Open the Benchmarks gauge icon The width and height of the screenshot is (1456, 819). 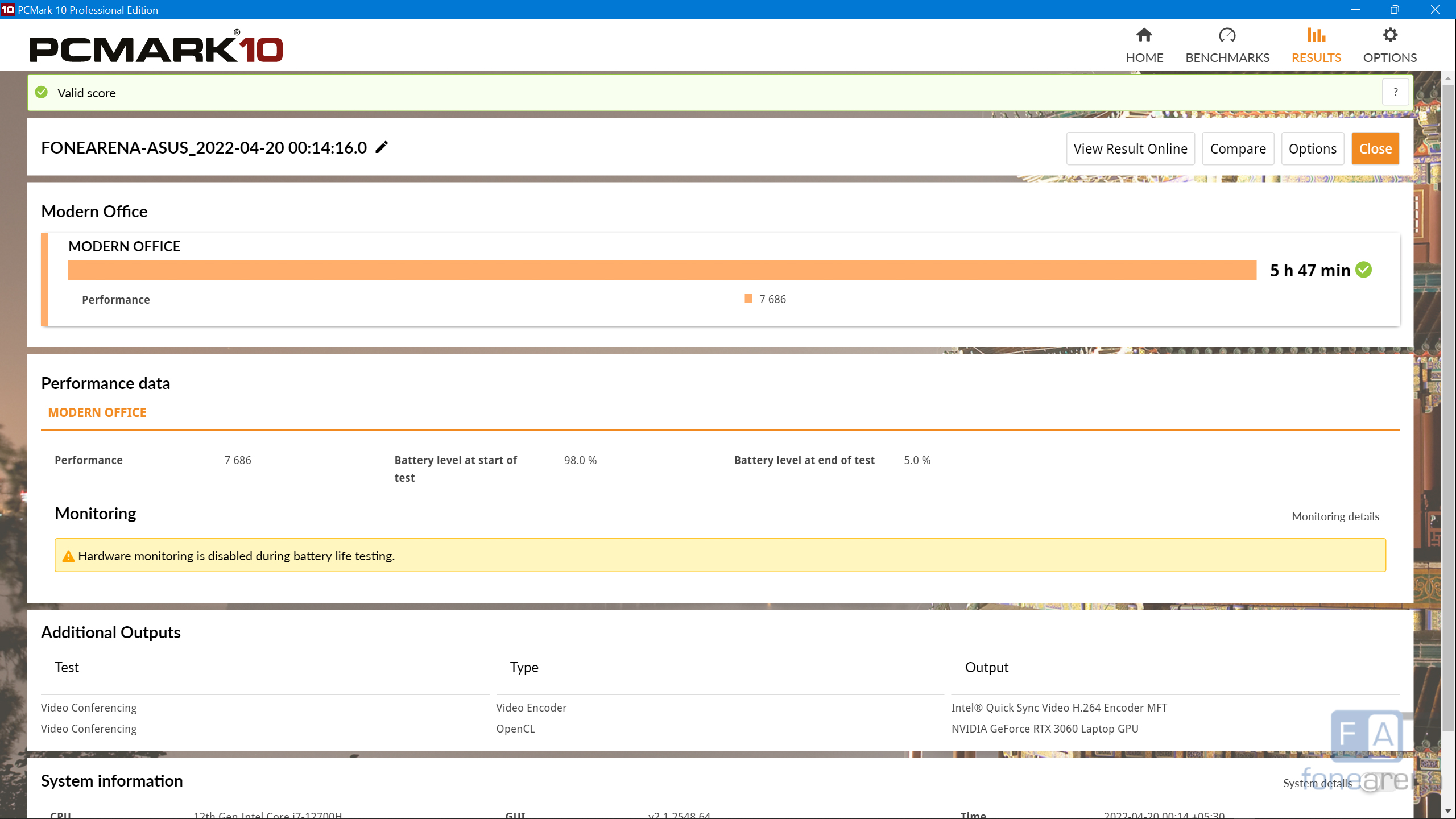click(x=1227, y=35)
